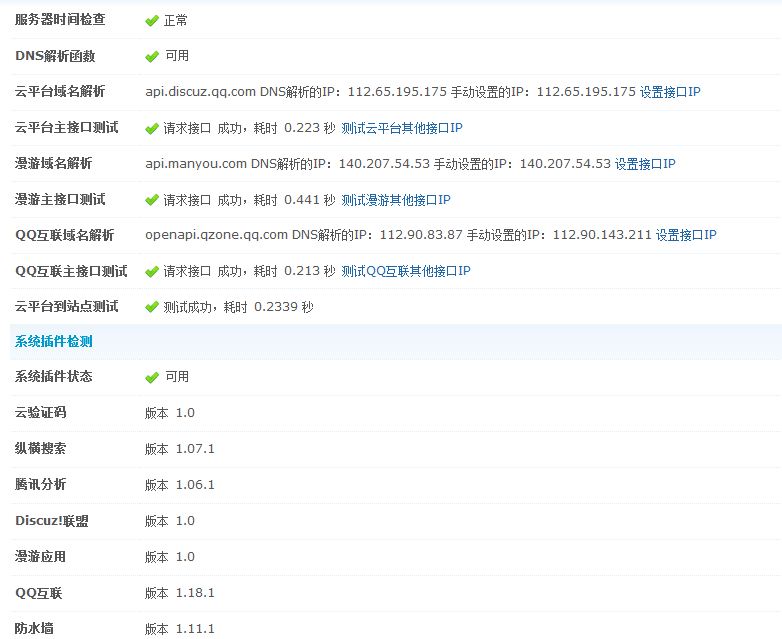Image resolution: width=782 pixels, height=639 pixels.
Task: Click the 纵横搜索 plugin name
Action: (x=40, y=448)
